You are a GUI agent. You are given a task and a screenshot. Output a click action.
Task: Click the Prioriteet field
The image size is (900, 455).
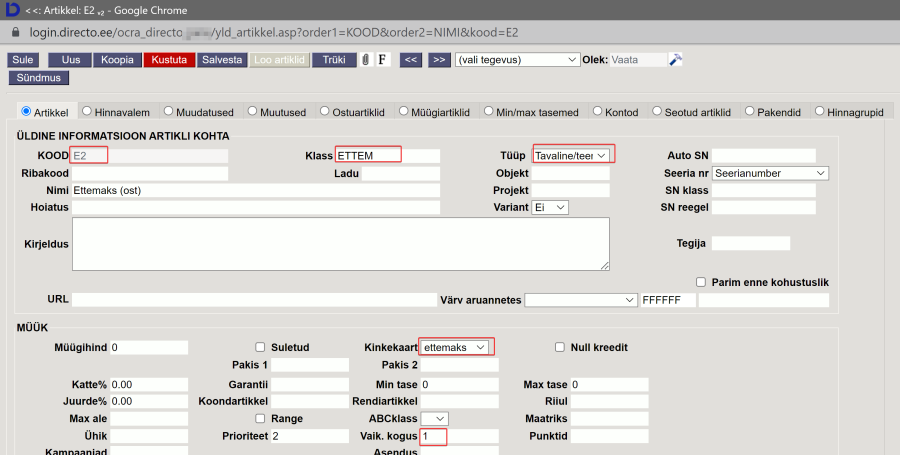point(309,436)
